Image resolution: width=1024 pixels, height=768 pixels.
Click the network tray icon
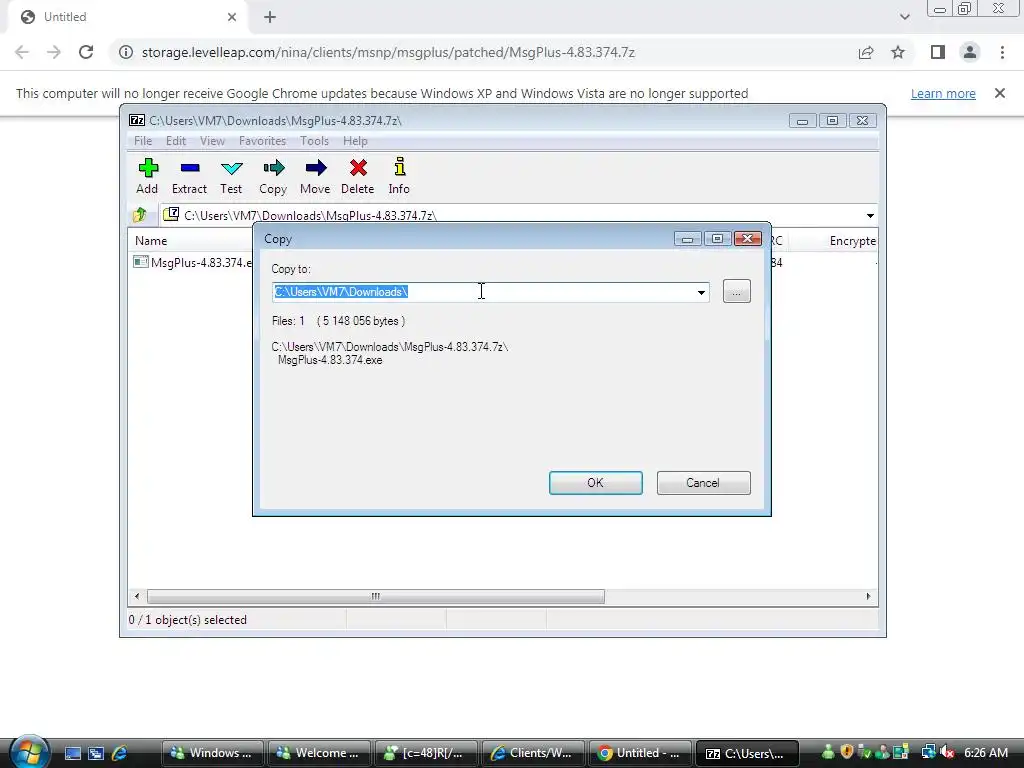(x=928, y=753)
